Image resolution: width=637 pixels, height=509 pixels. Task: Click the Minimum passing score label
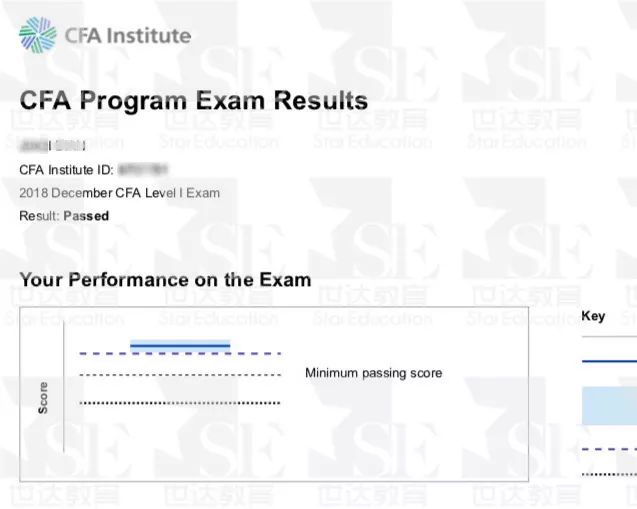click(374, 373)
